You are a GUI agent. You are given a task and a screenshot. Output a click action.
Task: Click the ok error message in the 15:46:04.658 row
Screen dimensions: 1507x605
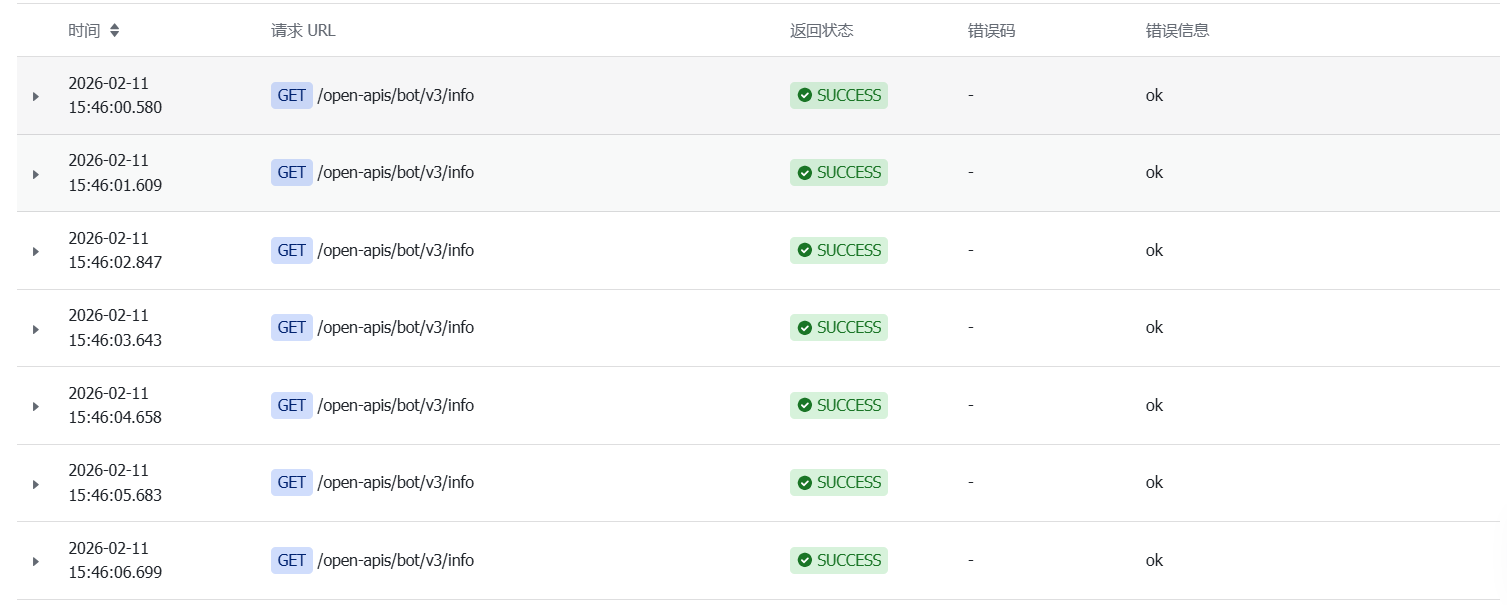coord(1155,405)
